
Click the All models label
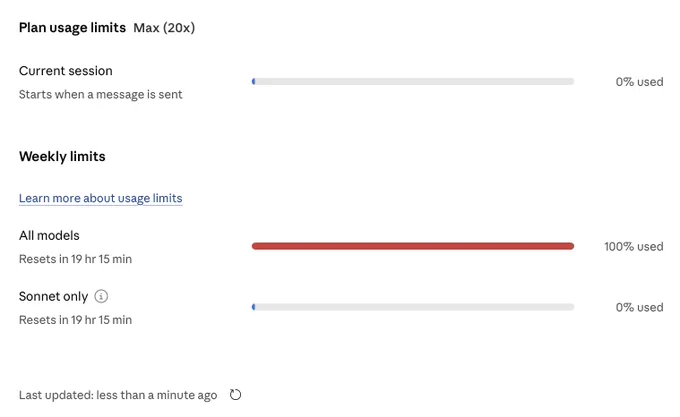point(49,235)
